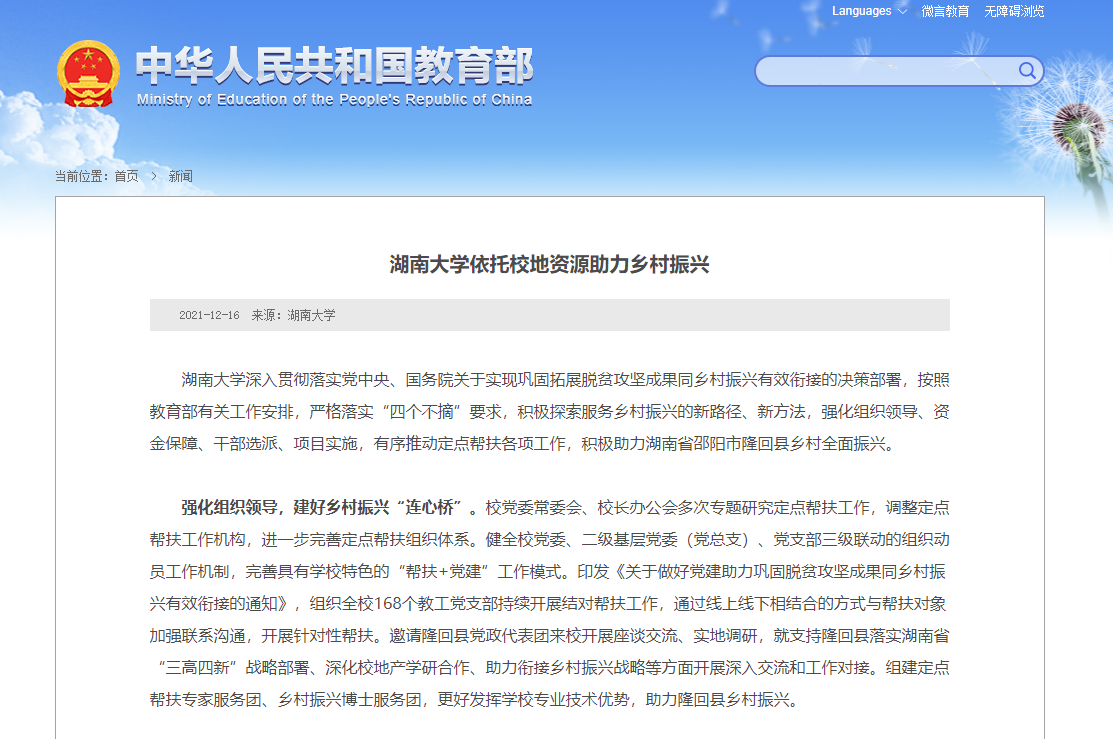The height and width of the screenshot is (739, 1113).
Task: Click the breadcrumb label 当前位置
Action: pos(80,176)
